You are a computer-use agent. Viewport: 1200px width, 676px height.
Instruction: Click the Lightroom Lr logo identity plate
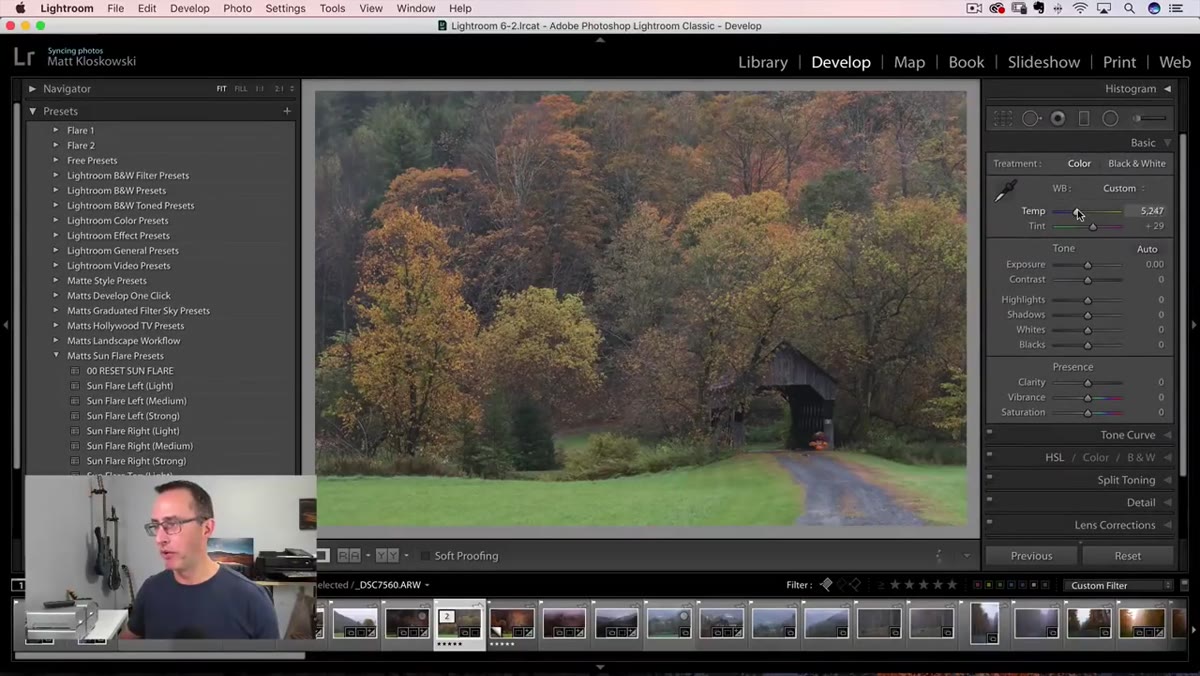tap(25, 58)
